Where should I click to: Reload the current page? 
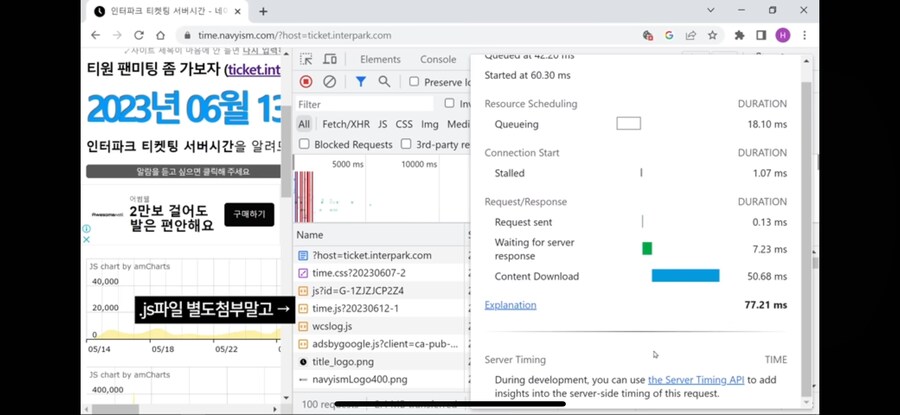pyautogui.click(x=139, y=35)
